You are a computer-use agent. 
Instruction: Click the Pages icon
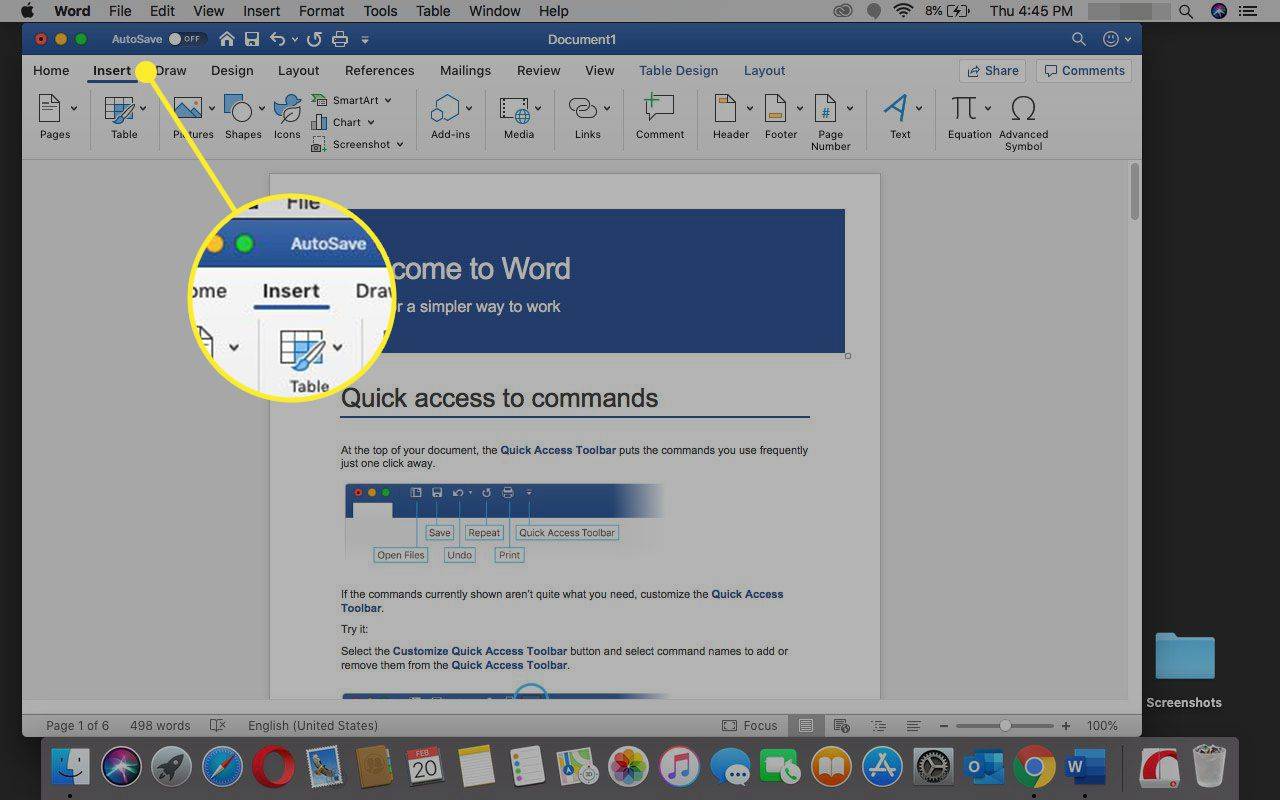(50, 108)
